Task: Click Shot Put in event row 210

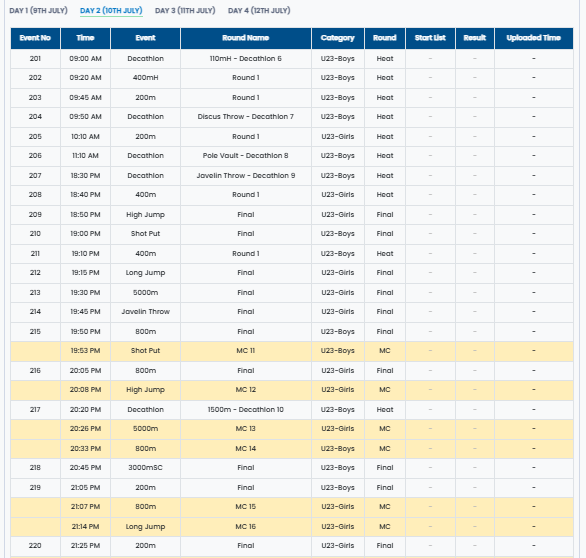Action: pos(145,234)
